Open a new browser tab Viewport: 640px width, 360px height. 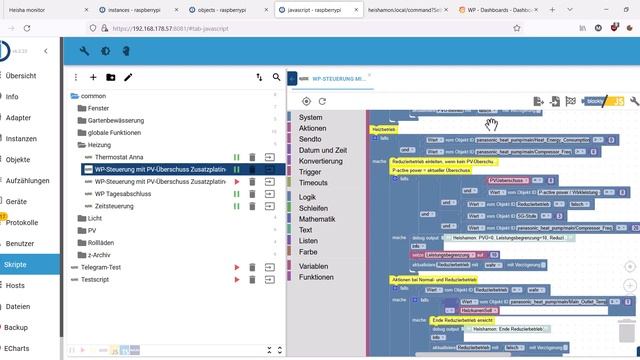click(x=552, y=10)
